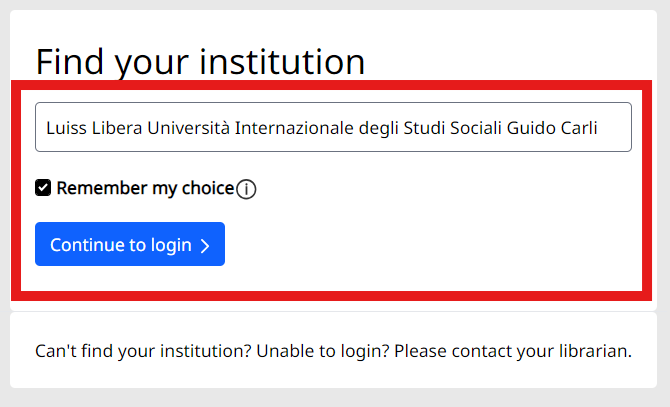Click the "Unable to login?" text
Viewport: 670px width, 407px height.
pyautogui.click(x=323, y=352)
